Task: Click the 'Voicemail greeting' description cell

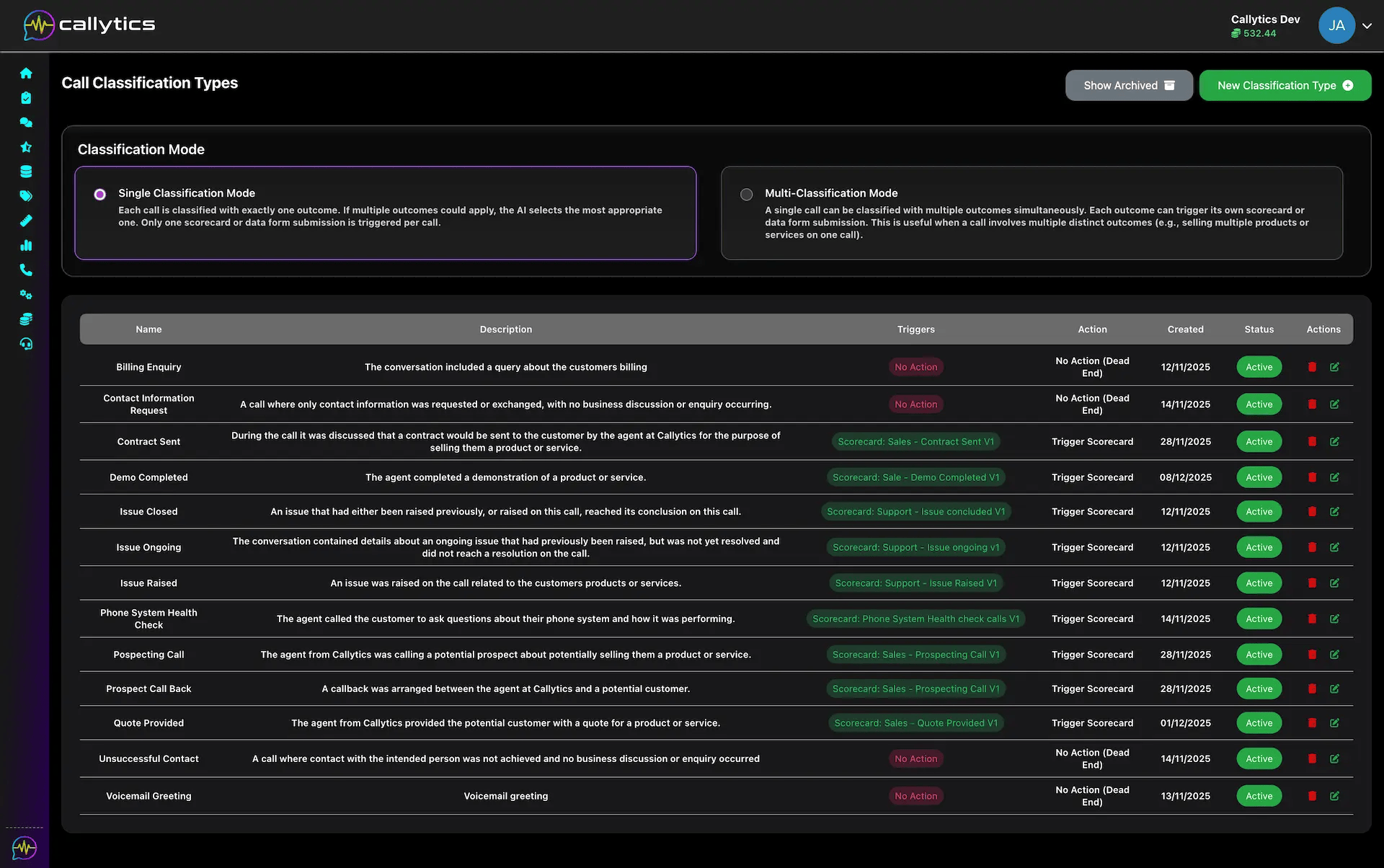Action: 505,796
